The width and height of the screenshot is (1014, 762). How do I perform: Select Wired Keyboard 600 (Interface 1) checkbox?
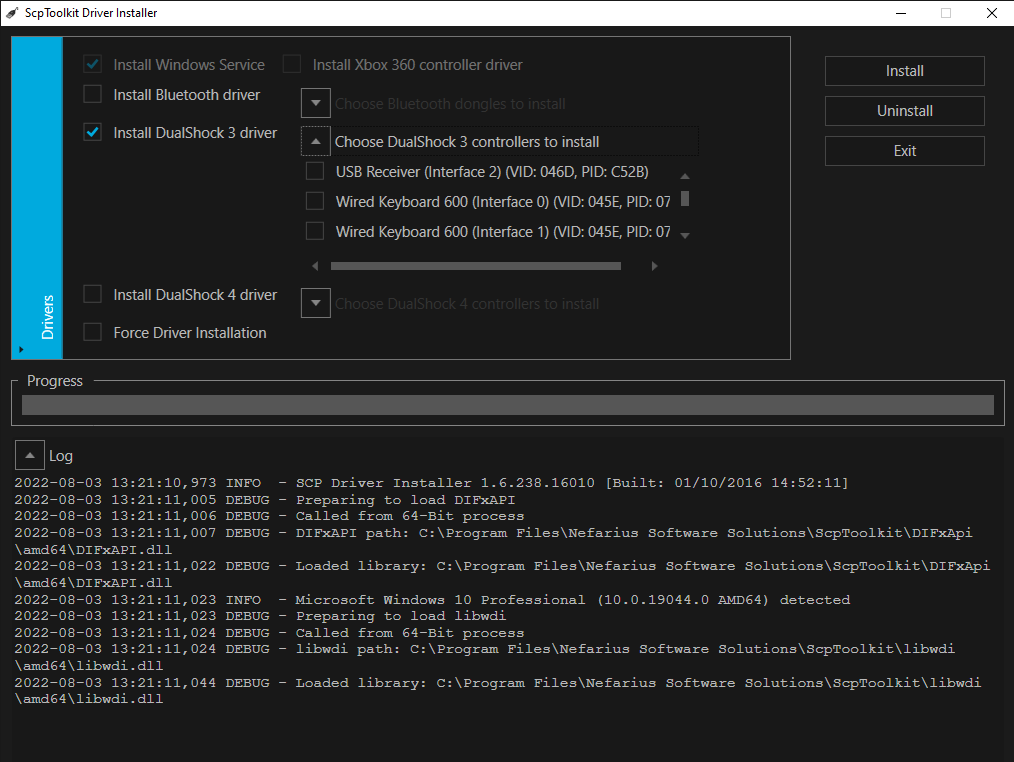(x=315, y=231)
